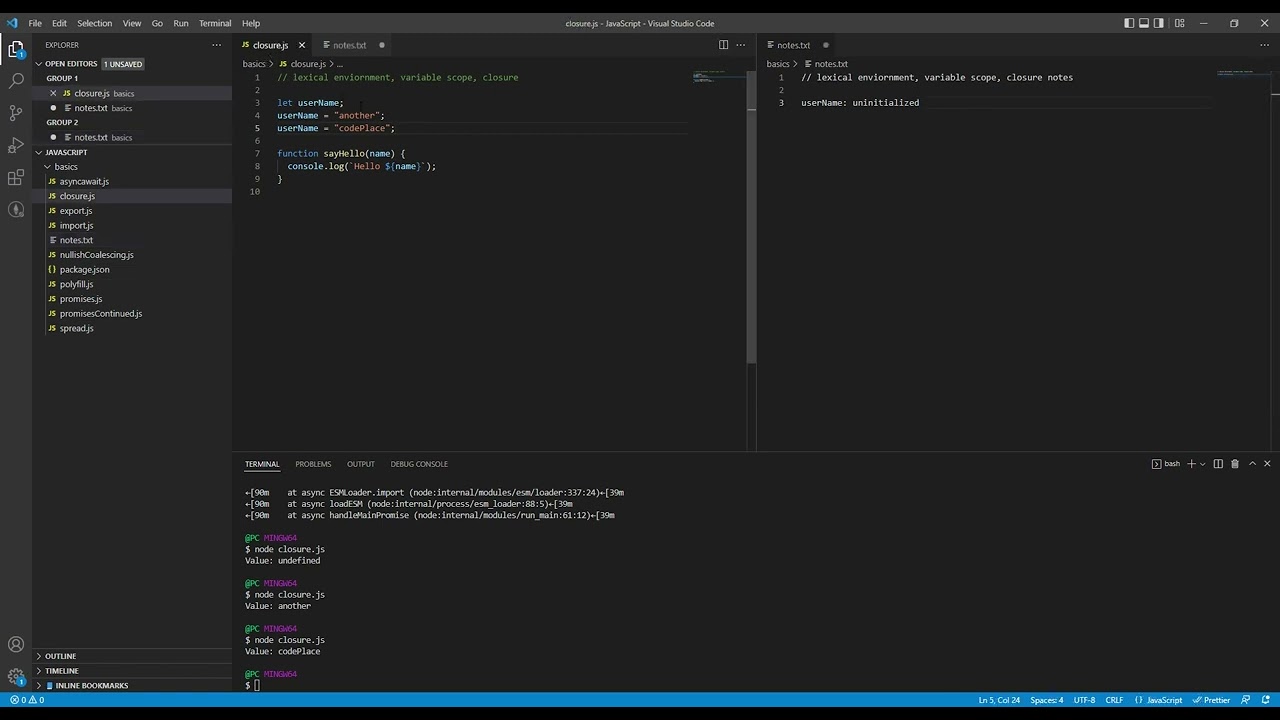
Task: Change UTF-8 file encoding
Action: (1084, 700)
